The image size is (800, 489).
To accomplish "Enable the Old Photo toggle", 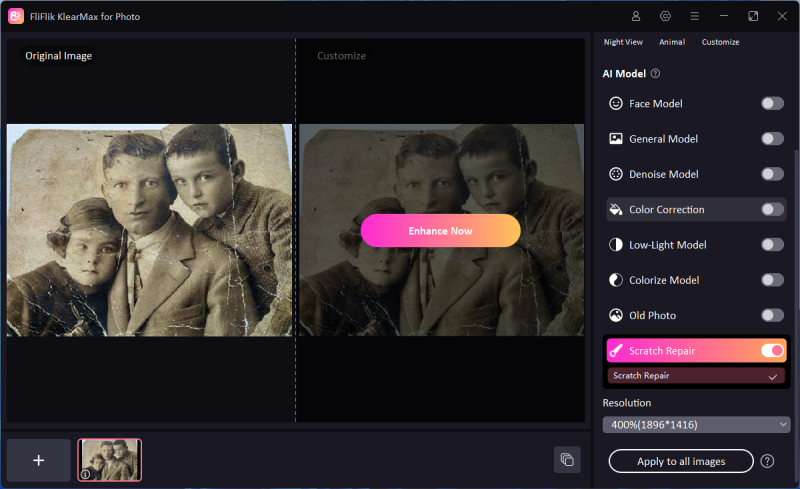I will pos(772,315).
